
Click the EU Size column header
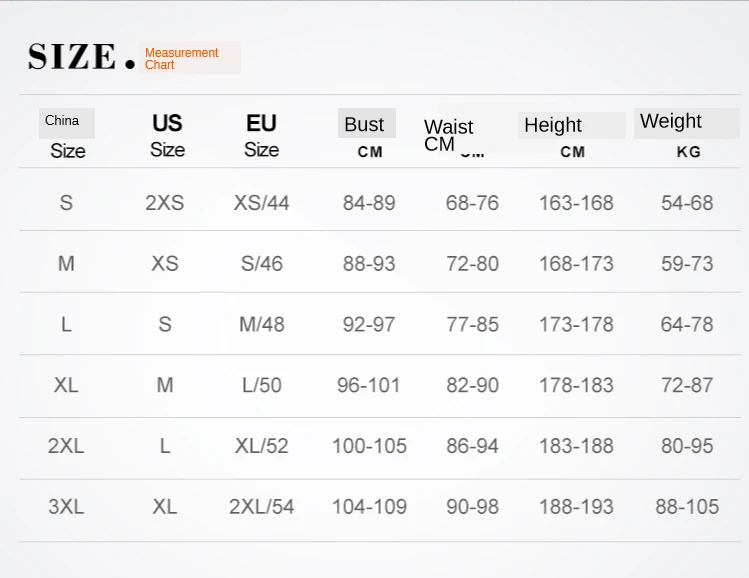click(x=261, y=135)
